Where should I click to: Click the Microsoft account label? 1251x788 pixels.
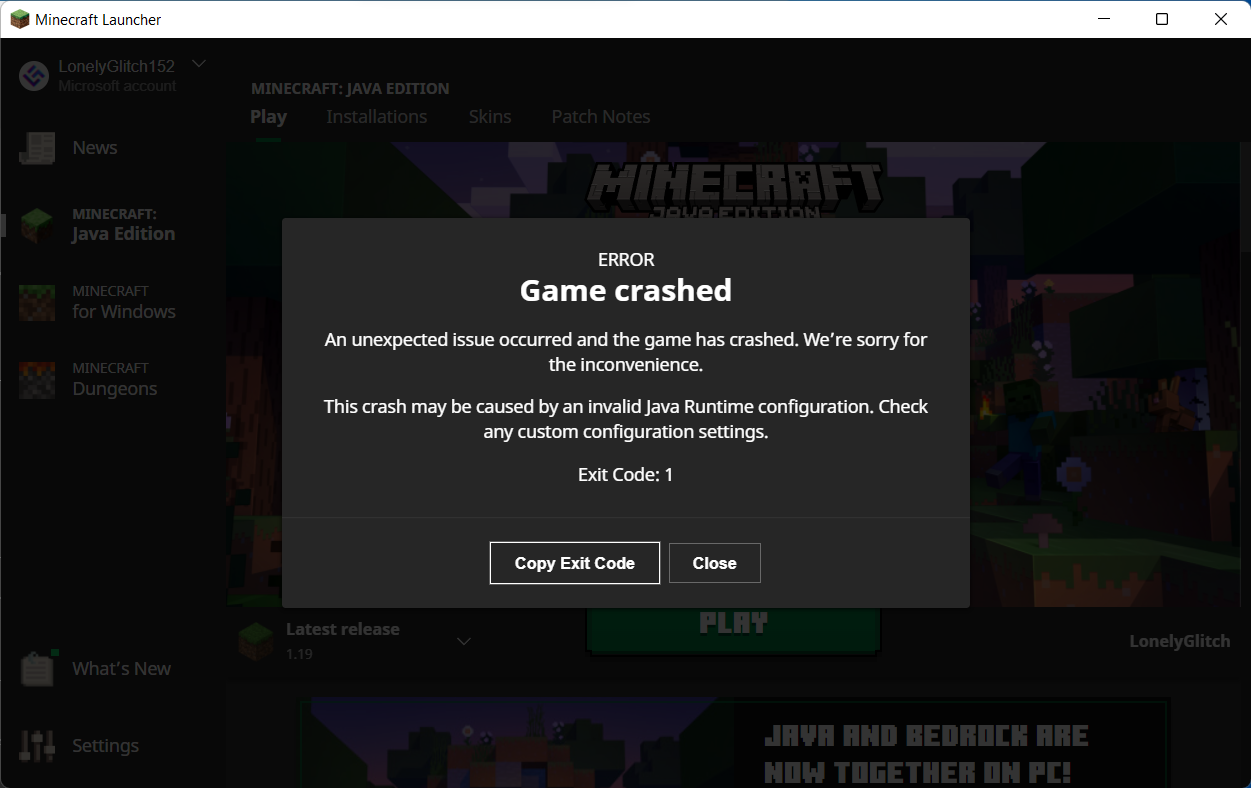[x=117, y=86]
